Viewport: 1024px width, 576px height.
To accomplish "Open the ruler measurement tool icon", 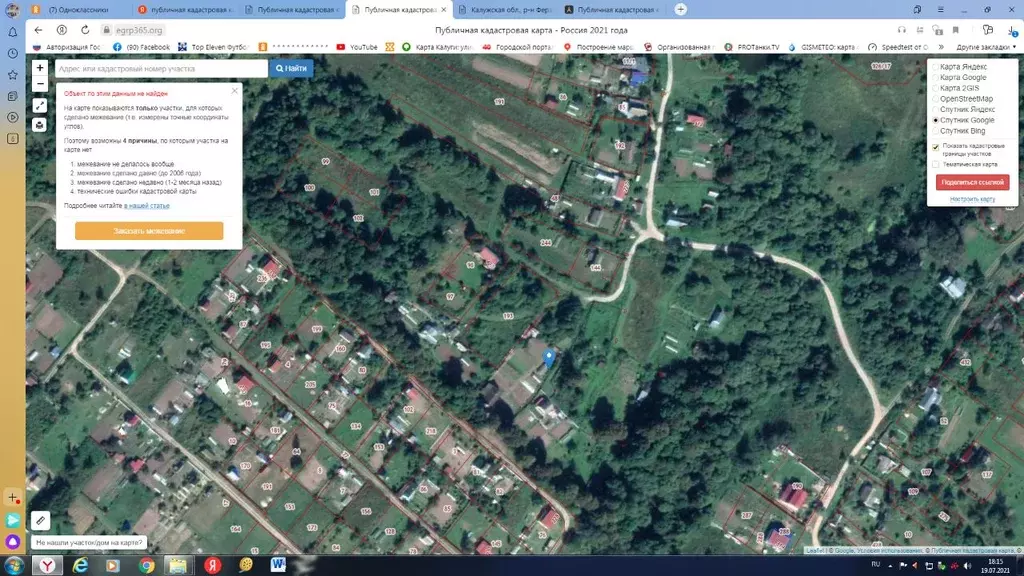I will (40, 520).
